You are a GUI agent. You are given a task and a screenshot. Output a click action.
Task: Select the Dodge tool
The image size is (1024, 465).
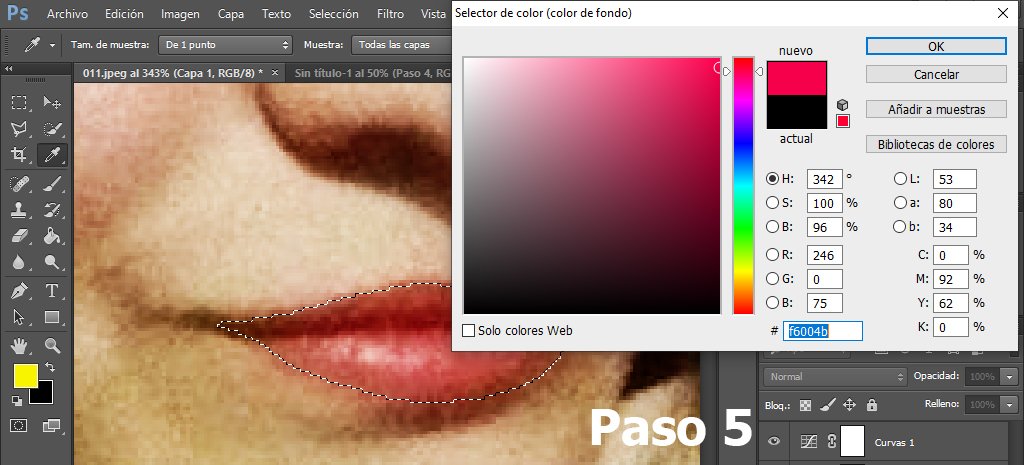click(52, 263)
